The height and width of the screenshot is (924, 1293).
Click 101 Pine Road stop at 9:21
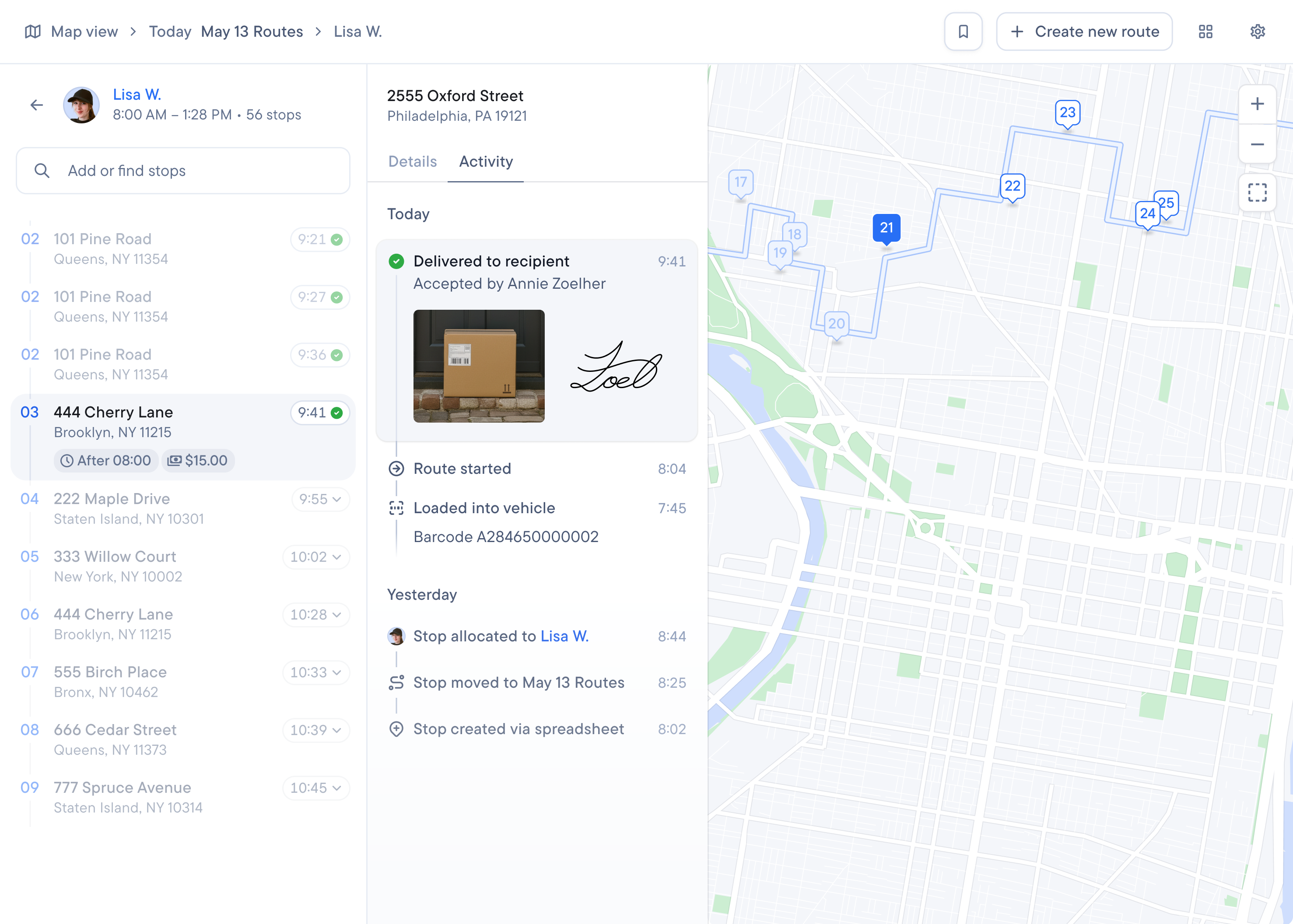pyautogui.click(x=183, y=248)
